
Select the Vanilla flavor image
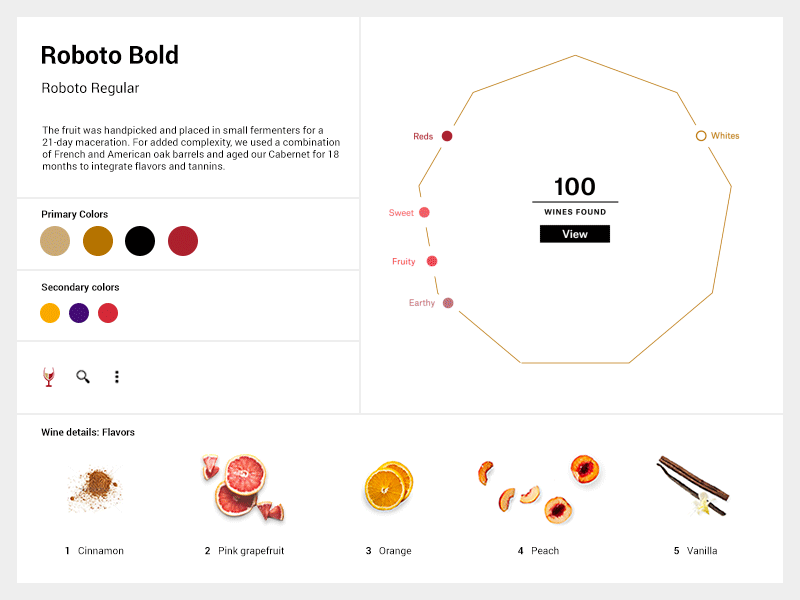click(x=694, y=487)
